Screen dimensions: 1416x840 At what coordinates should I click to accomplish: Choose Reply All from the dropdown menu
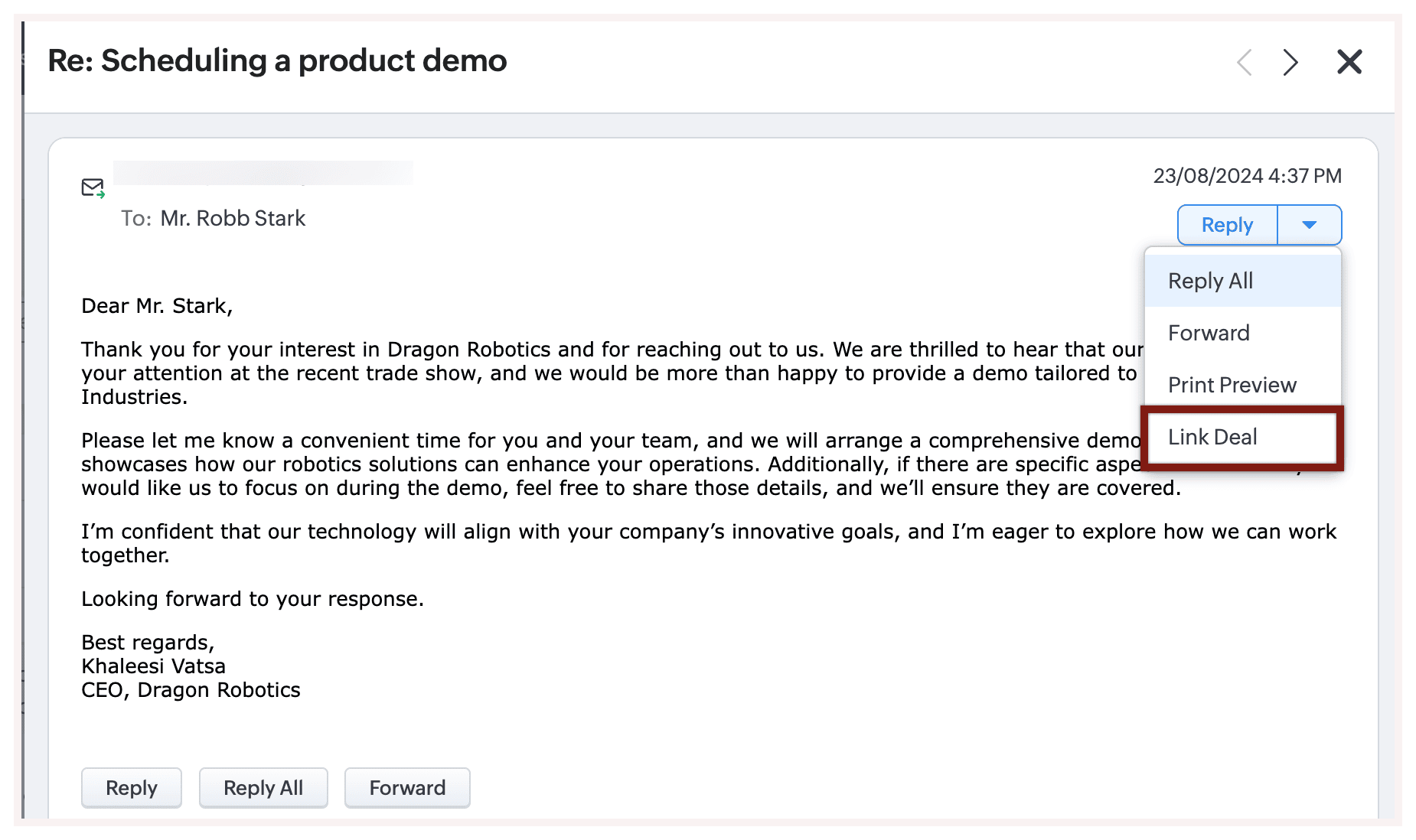click(1210, 281)
